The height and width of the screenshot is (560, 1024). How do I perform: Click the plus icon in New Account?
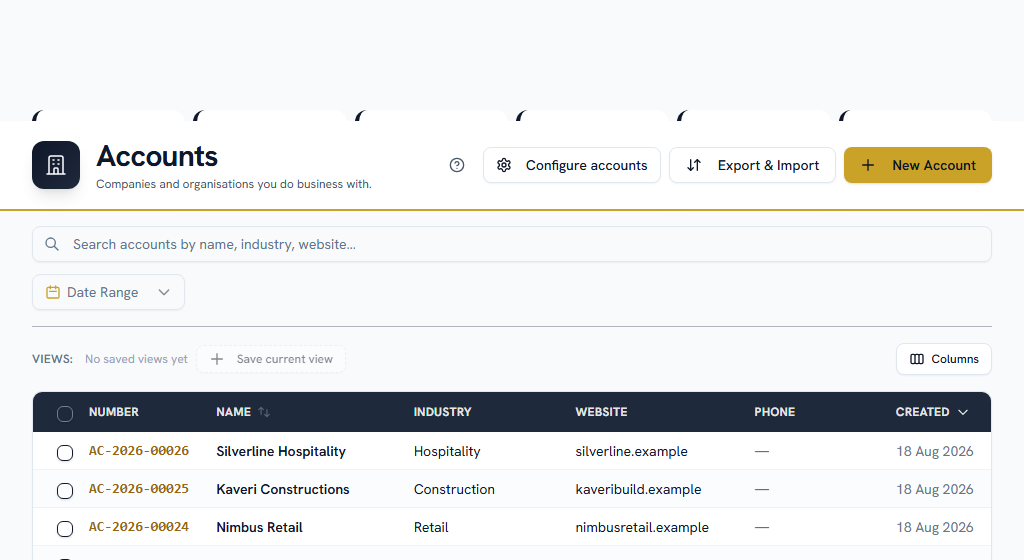tap(868, 165)
